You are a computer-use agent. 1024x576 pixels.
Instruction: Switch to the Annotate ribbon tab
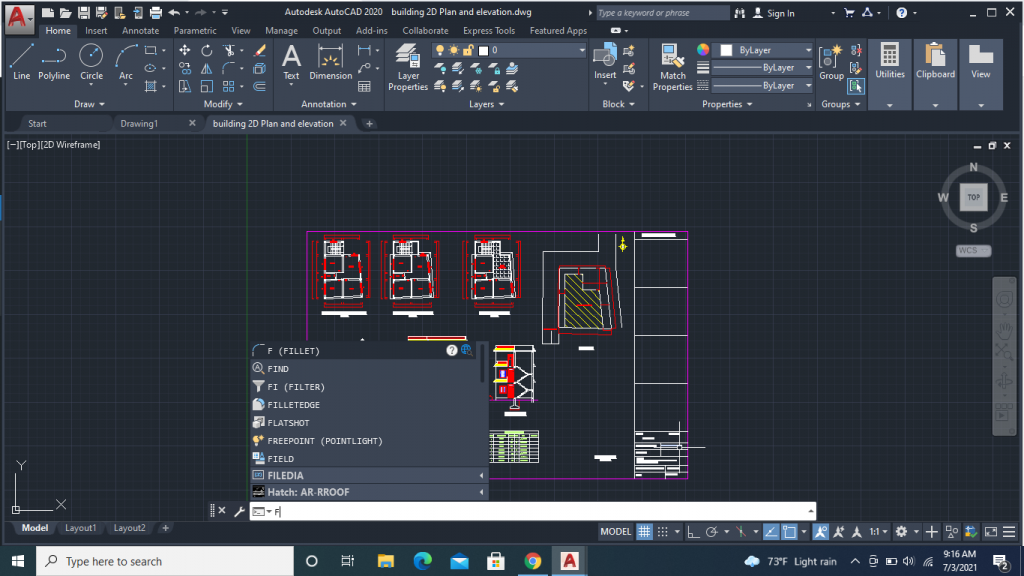(140, 31)
